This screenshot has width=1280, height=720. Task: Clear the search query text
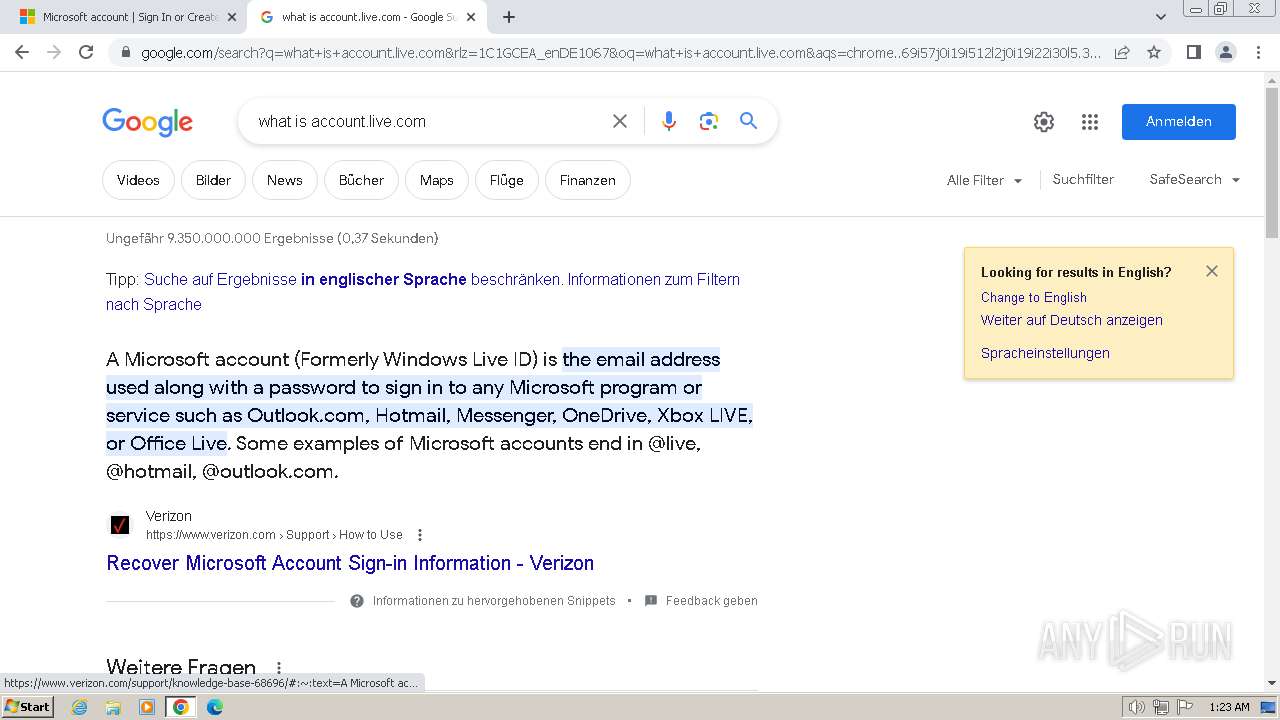pyautogui.click(x=620, y=121)
